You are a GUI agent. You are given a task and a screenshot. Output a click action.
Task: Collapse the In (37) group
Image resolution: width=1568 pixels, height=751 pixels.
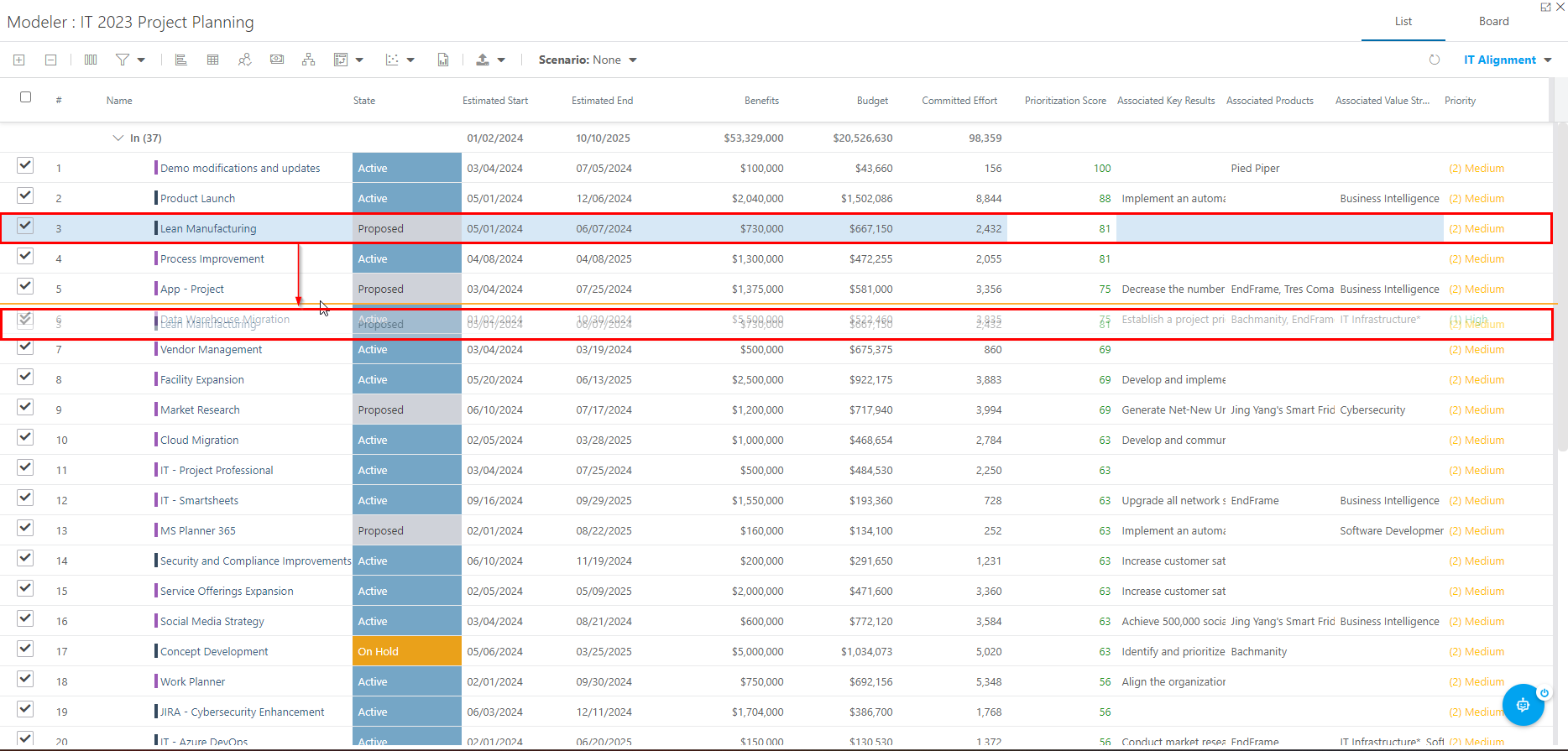118,138
